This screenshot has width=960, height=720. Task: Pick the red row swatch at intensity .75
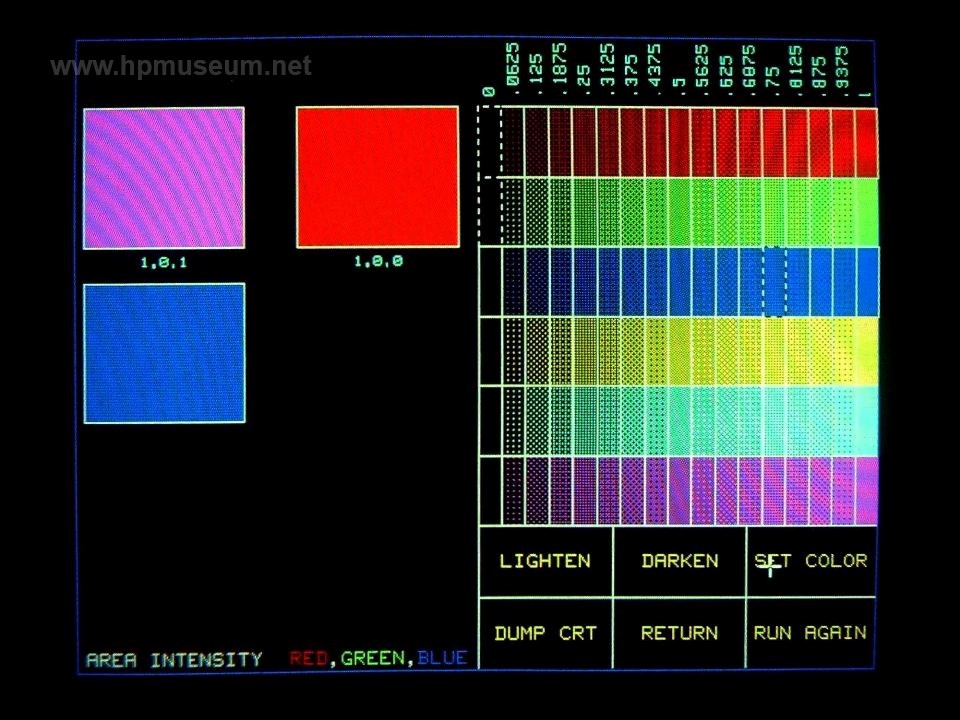point(773,143)
